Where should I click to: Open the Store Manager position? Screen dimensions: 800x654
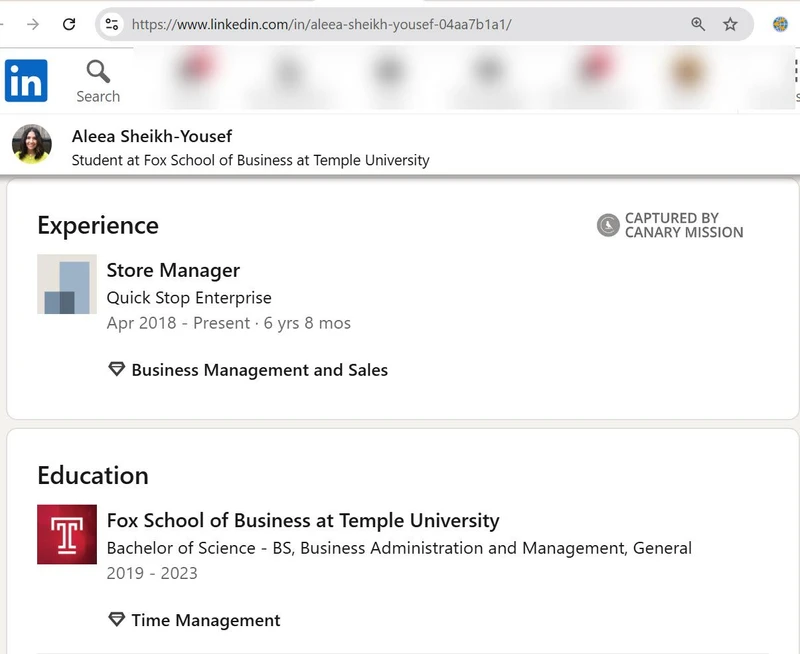click(173, 270)
